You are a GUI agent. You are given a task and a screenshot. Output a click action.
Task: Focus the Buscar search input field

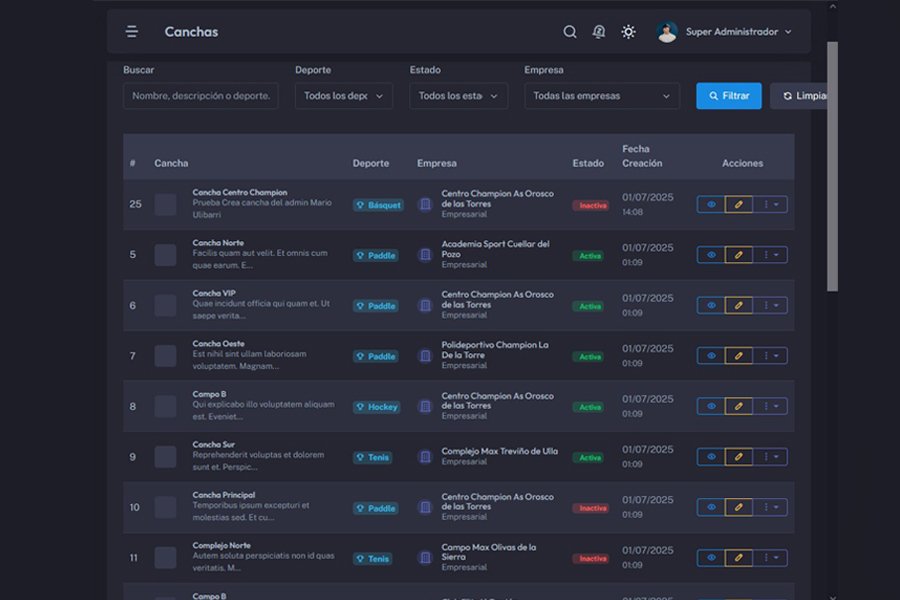(201, 96)
